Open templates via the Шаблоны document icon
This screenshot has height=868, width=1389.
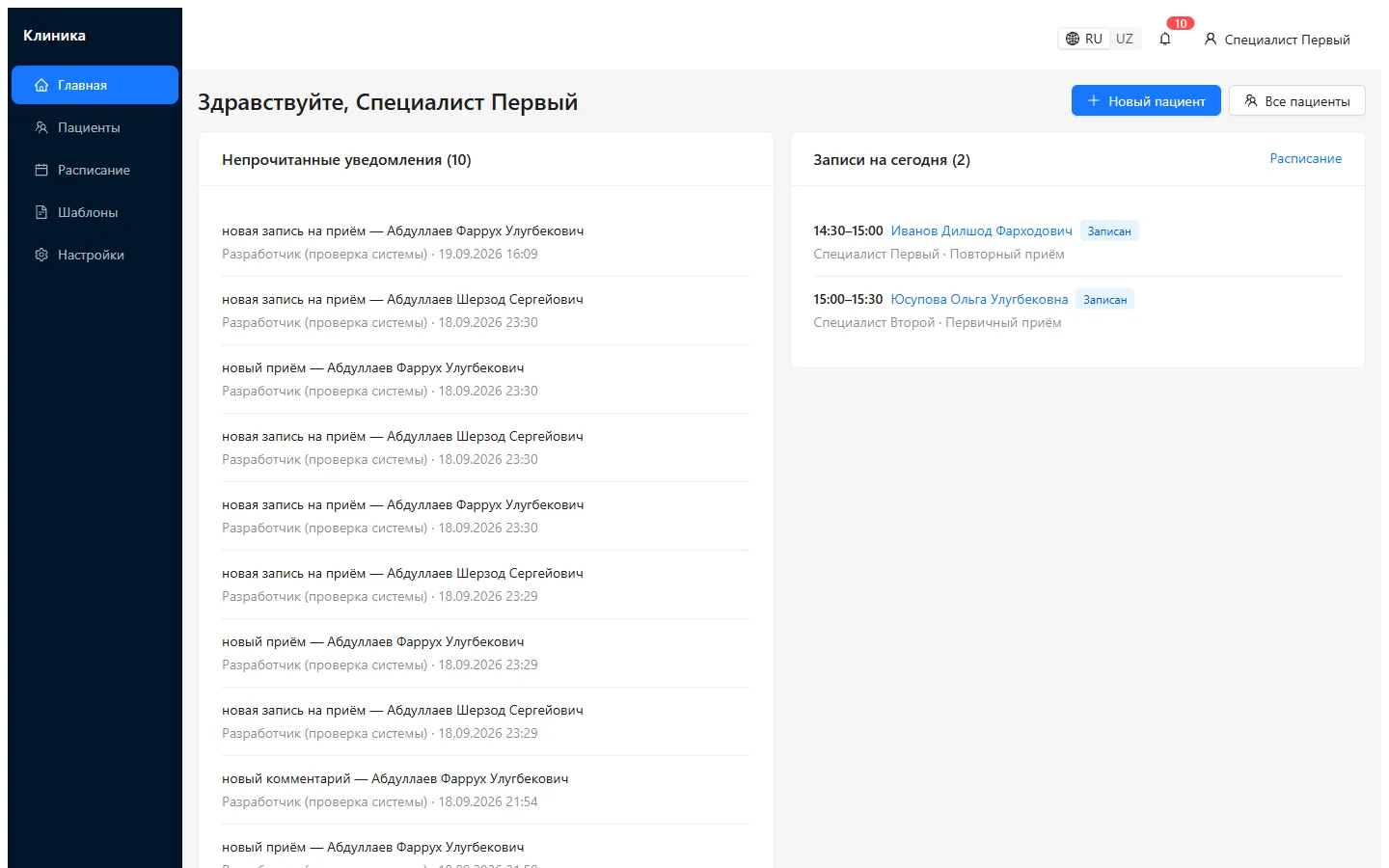tap(41, 212)
